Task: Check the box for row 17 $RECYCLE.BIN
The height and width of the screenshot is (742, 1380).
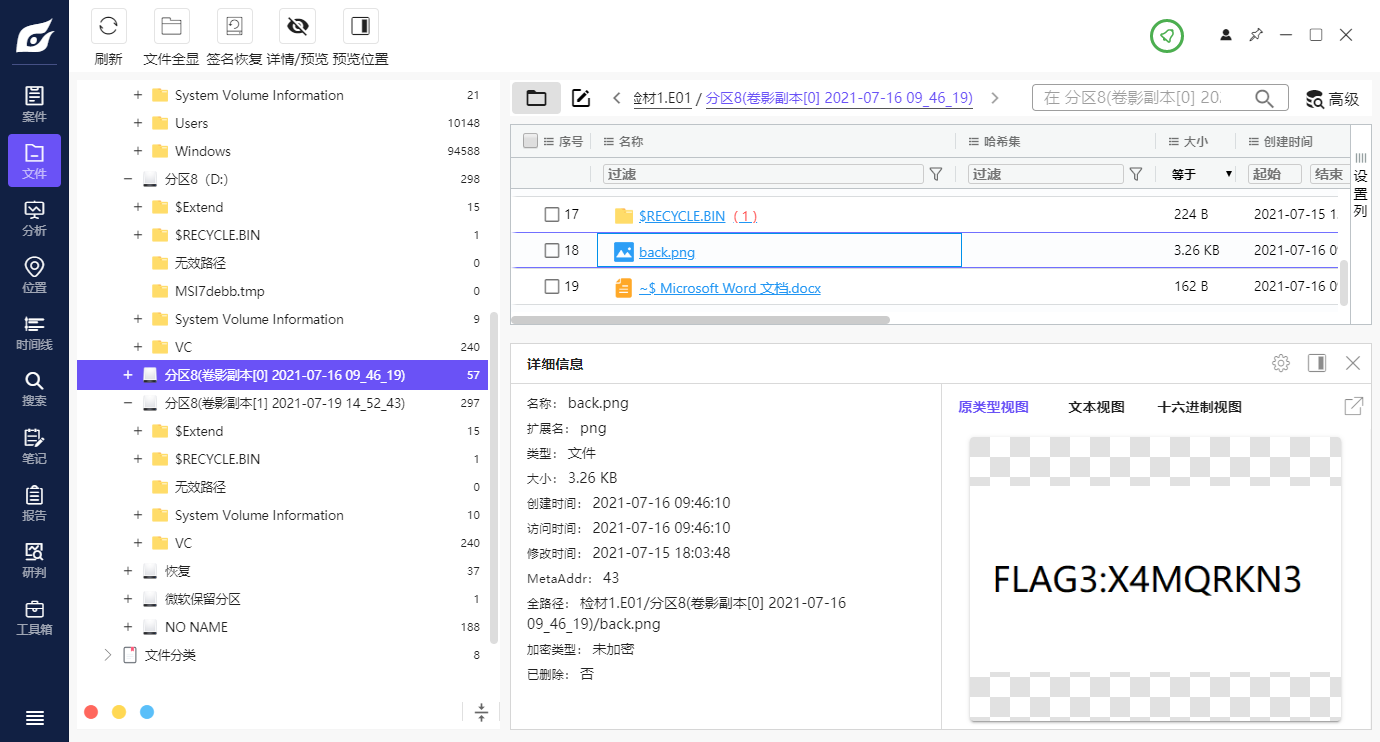Action: (x=551, y=215)
